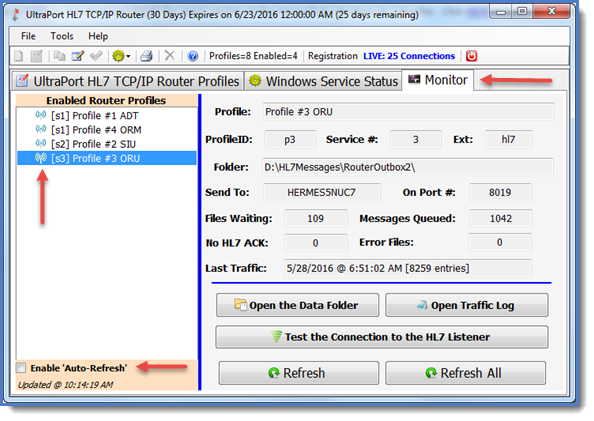The width and height of the screenshot is (594, 421).
Task: Click Test the Connection to the HL7 Listener
Action: (x=381, y=337)
